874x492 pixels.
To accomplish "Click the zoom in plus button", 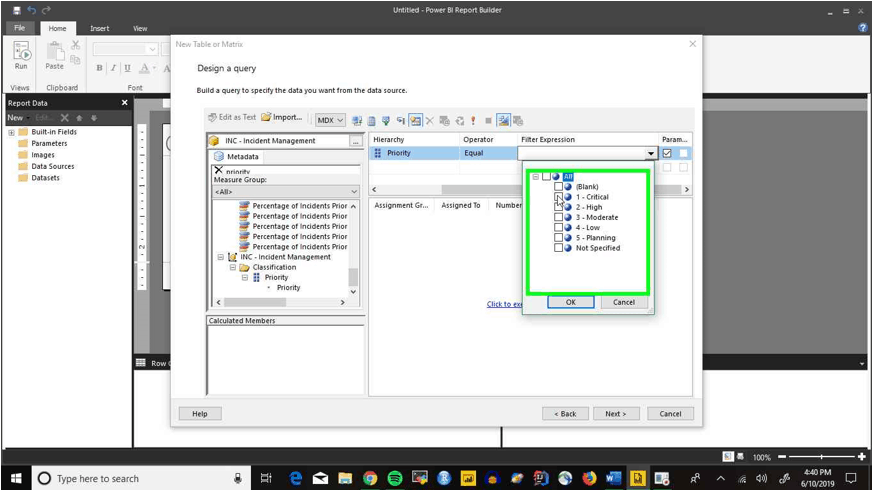I will coord(862,457).
